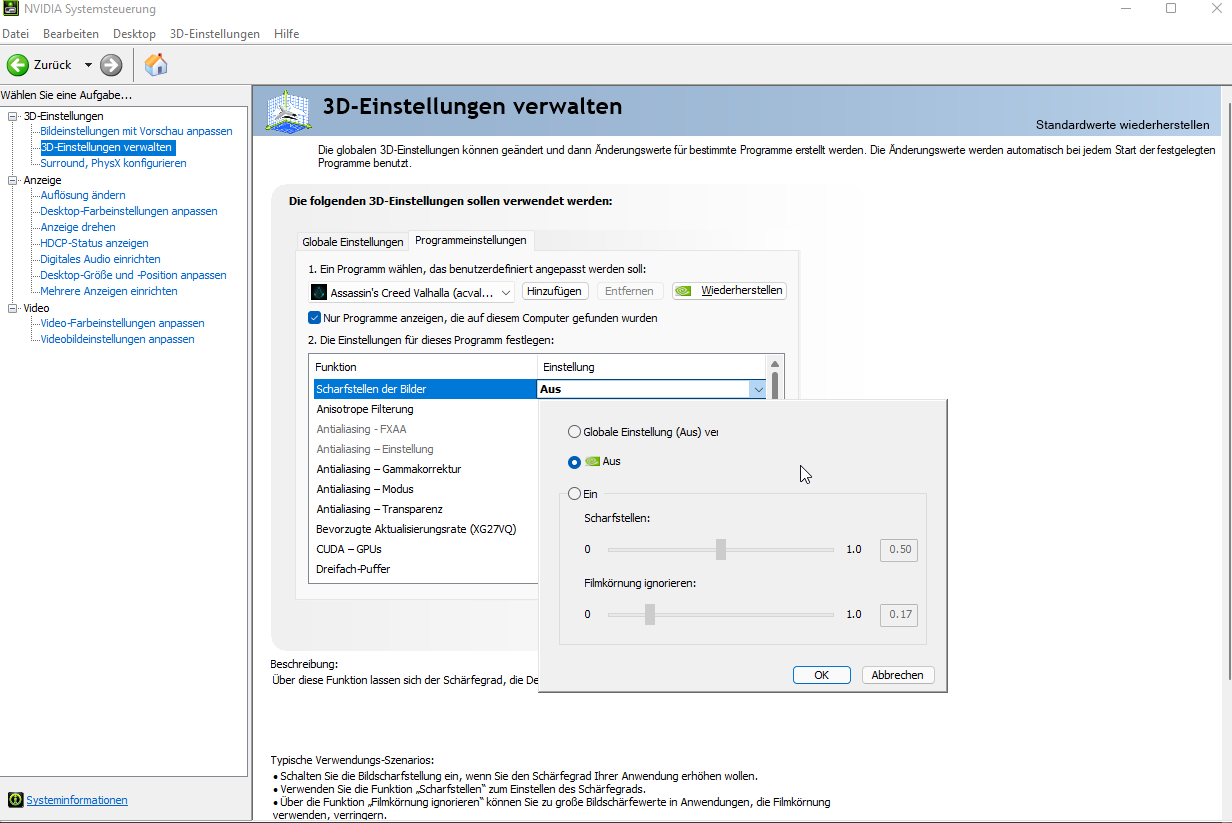Choose Globale Einstellung (Aus) verwenden
Screen dimensions: 1232x823
click(574, 431)
